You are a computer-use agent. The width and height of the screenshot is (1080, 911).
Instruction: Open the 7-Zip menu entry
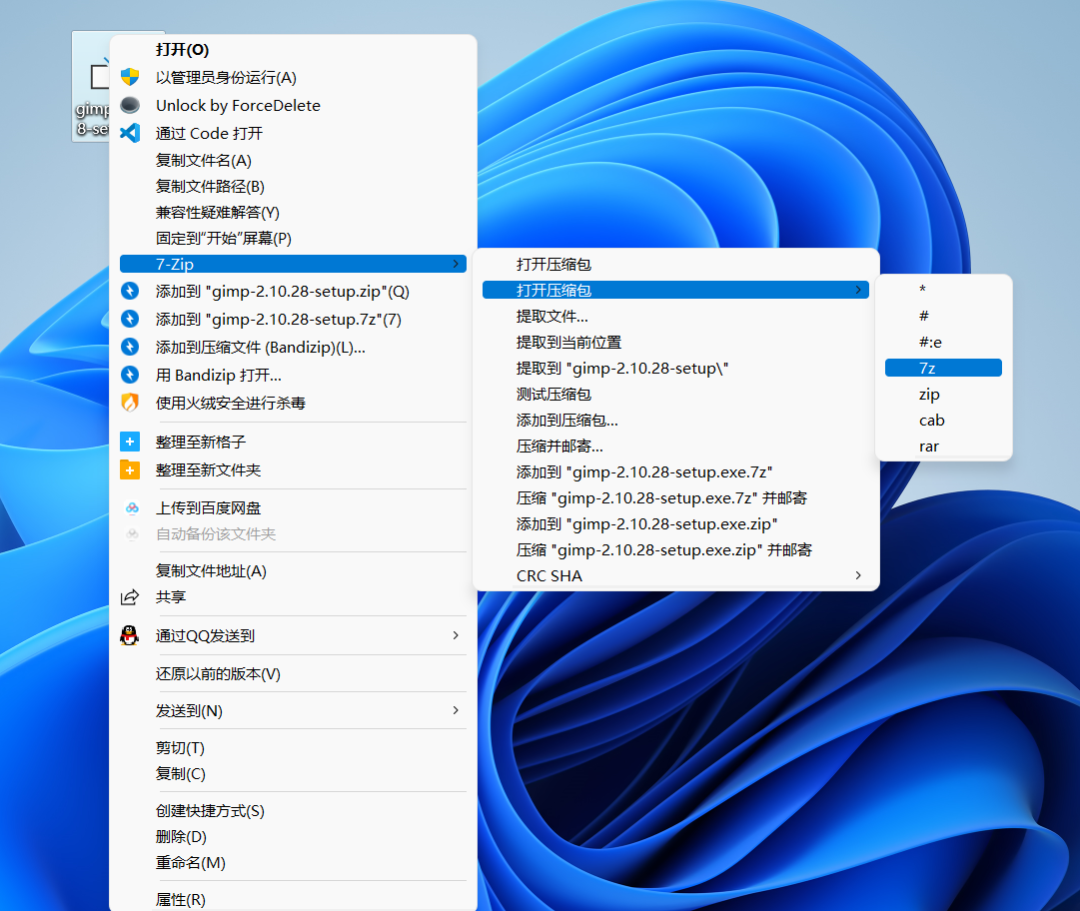[x=293, y=264]
